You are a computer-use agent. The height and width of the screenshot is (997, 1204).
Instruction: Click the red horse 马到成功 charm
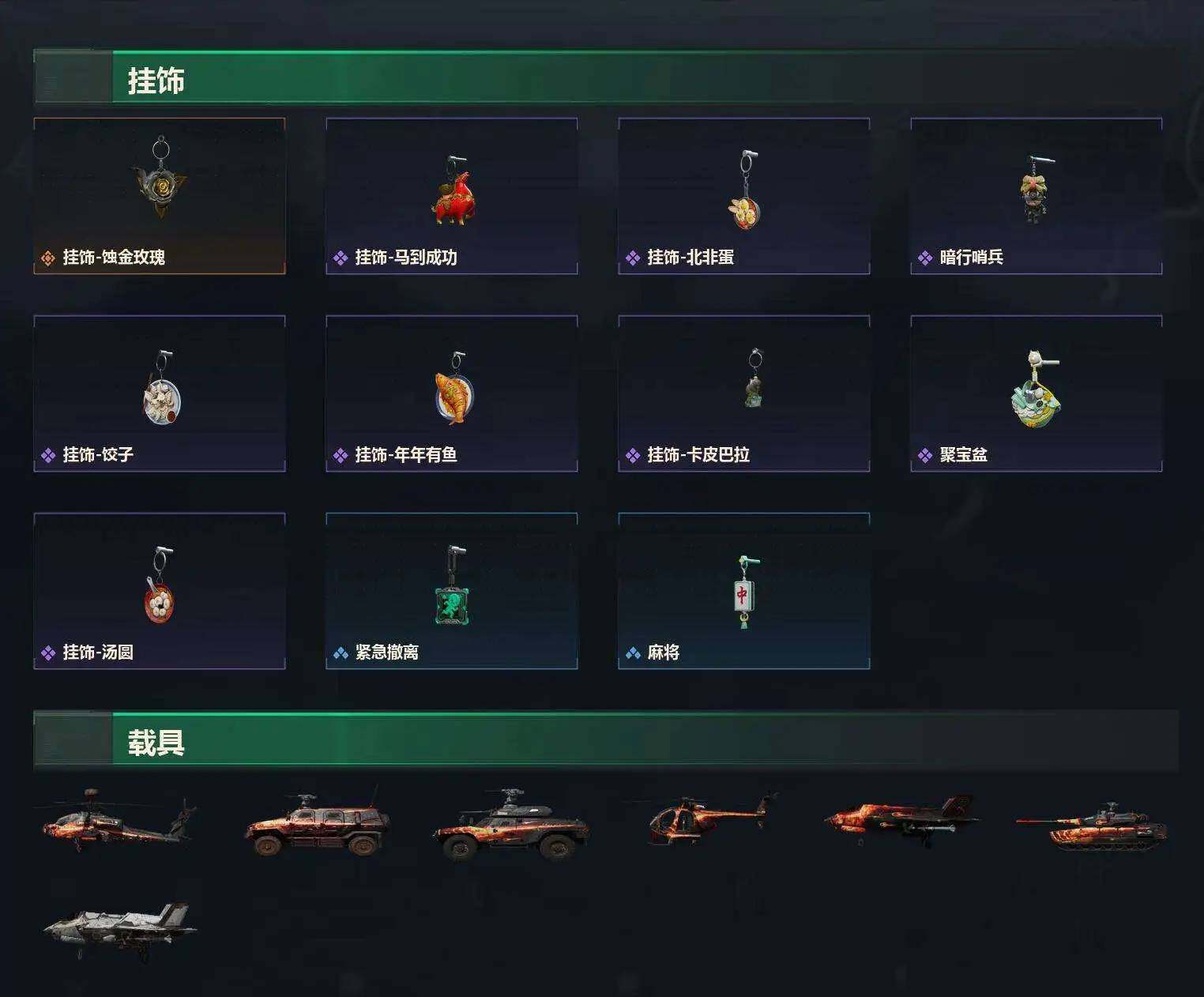coord(452,190)
